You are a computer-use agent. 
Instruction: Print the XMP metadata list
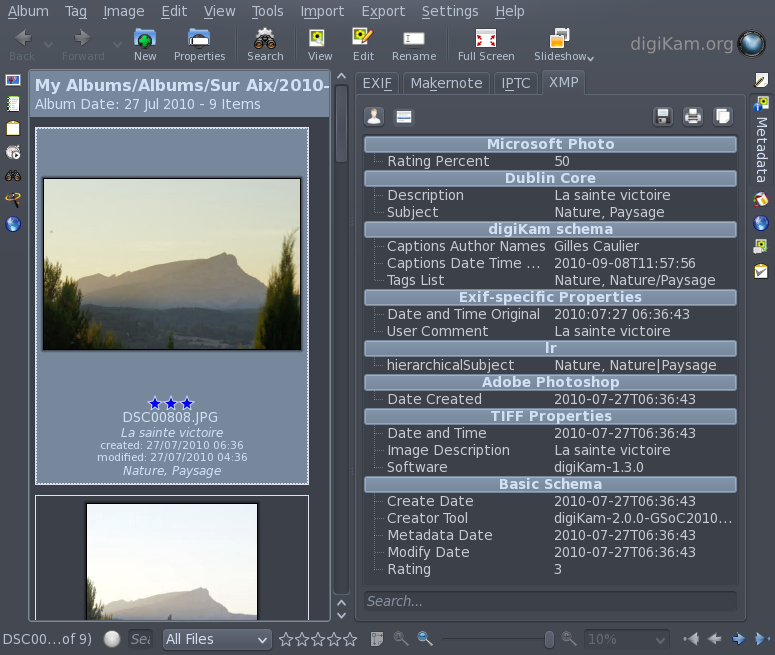coord(692,117)
